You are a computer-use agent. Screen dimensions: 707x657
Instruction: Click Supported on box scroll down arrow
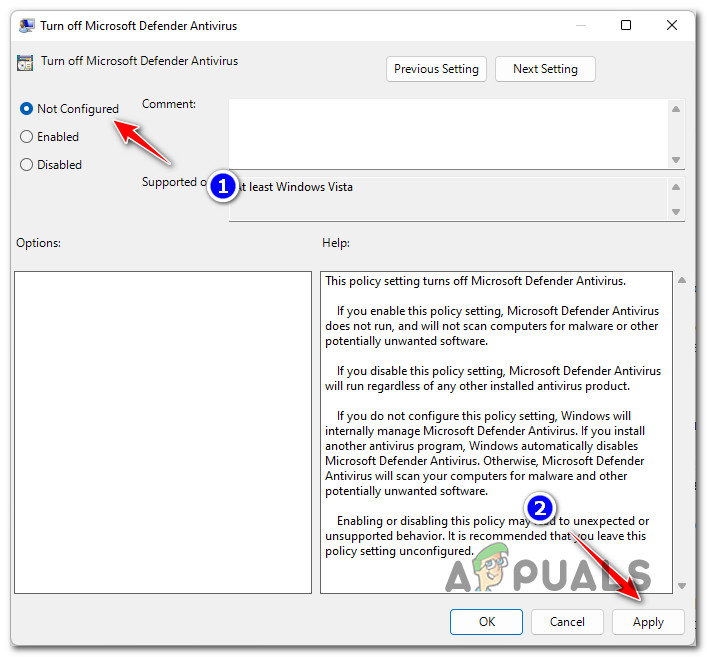coord(676,211)
